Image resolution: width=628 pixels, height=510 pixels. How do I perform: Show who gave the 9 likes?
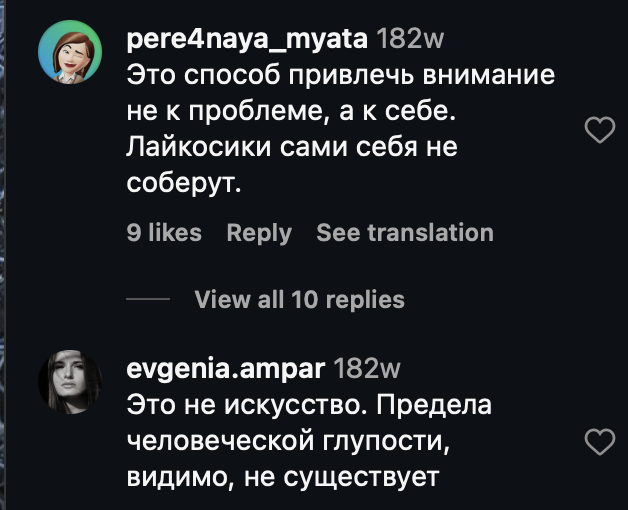164,233
